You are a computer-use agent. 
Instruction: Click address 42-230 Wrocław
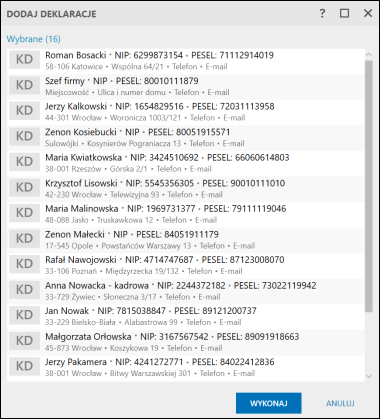tap(74, 194)
